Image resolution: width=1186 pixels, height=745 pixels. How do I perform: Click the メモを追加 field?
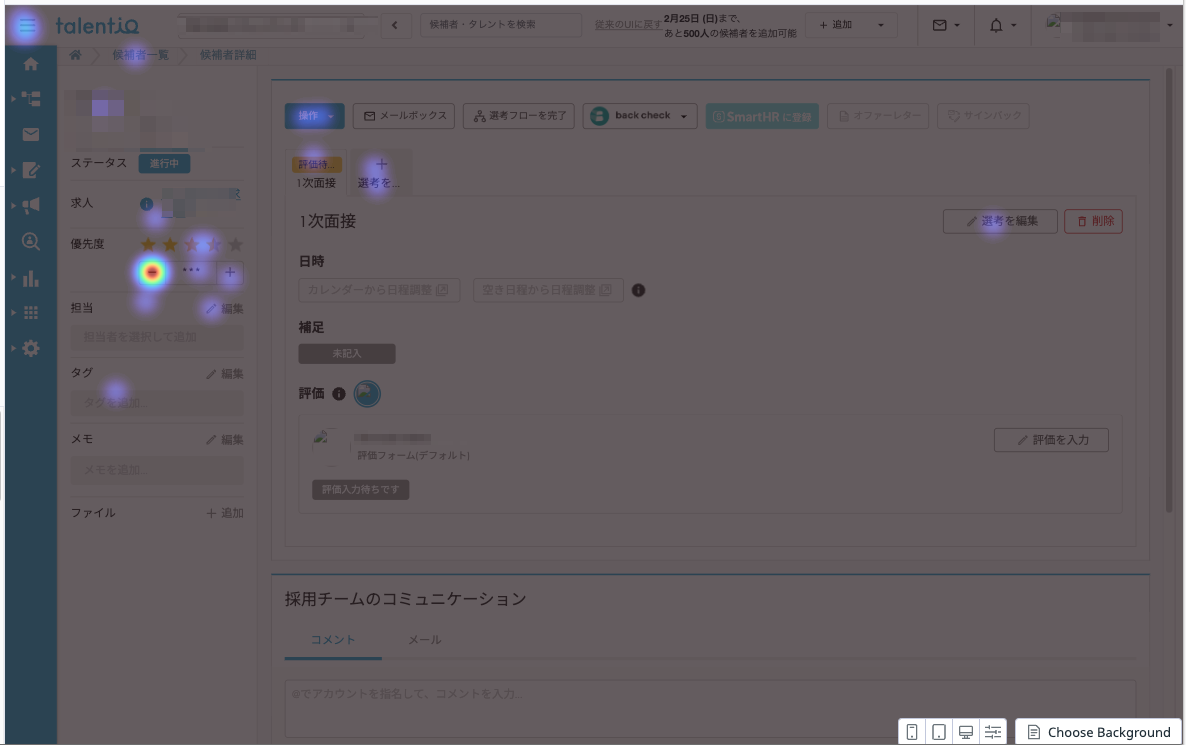tap(157, 470)
